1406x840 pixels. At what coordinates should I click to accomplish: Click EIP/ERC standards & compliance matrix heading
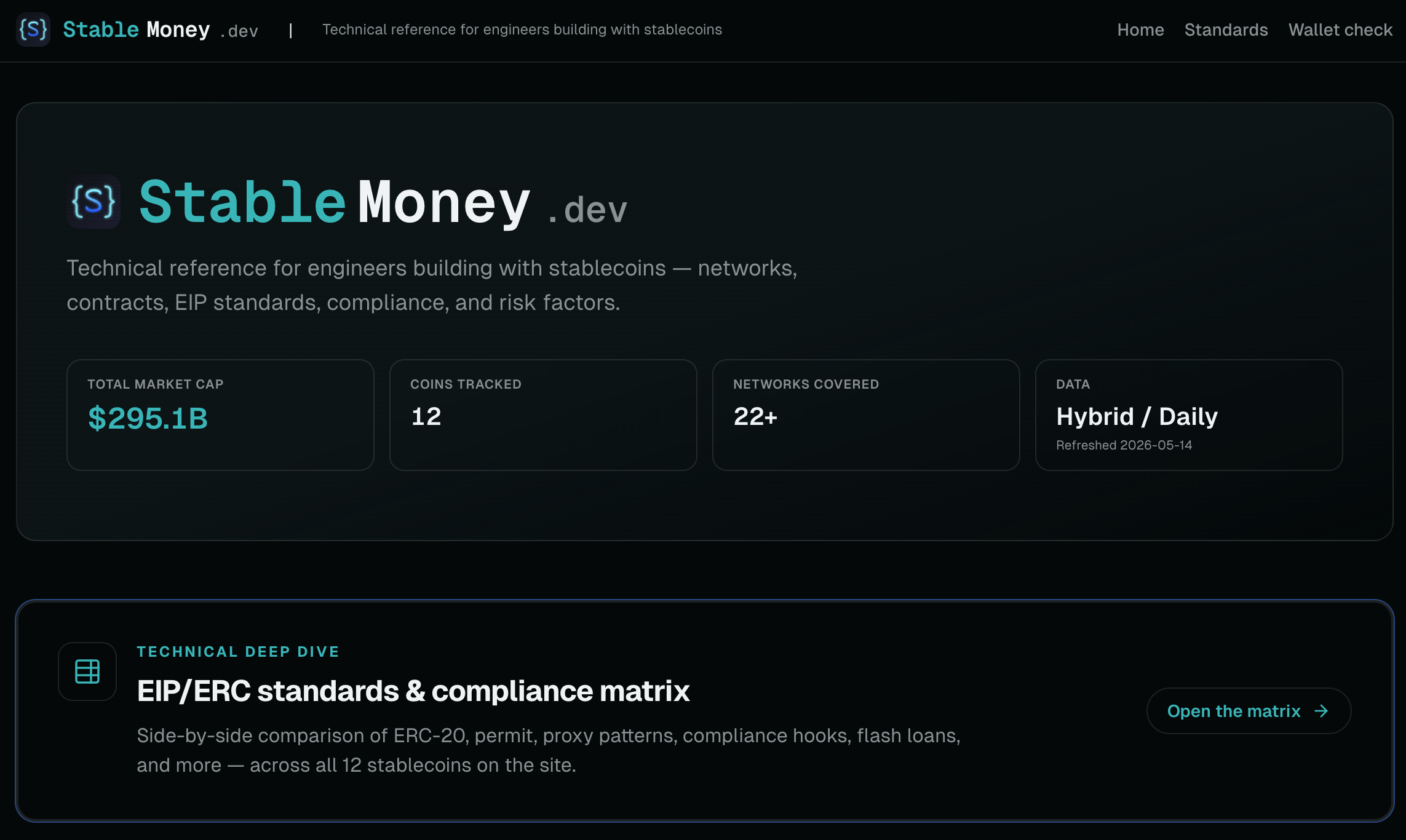tap(413, 691)
